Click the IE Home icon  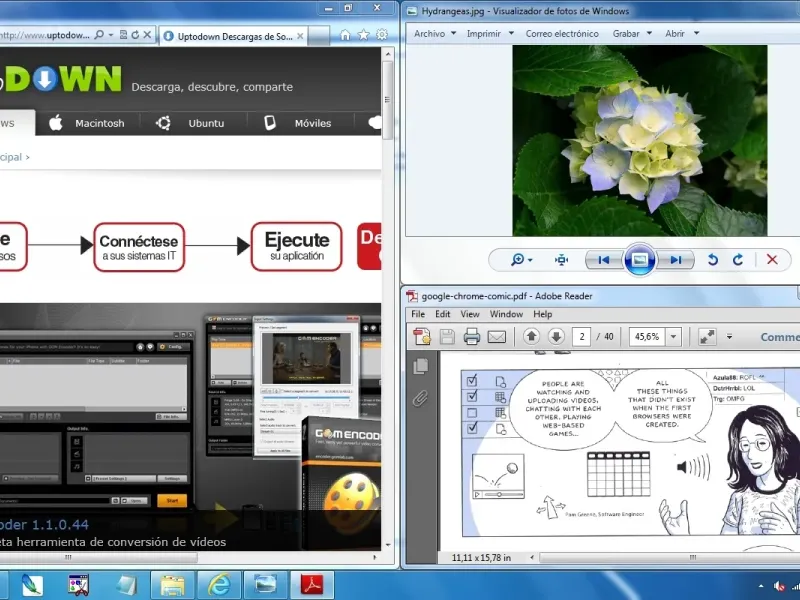point(345,35)
